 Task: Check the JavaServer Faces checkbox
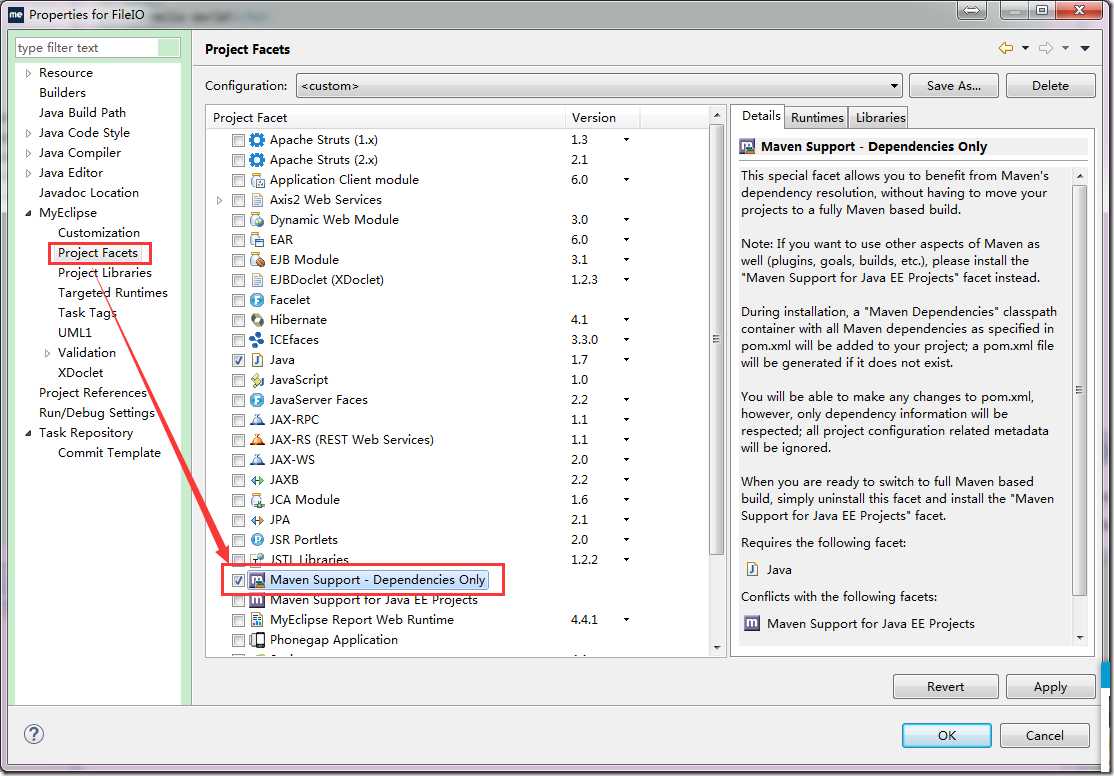(x=238, y=401)
